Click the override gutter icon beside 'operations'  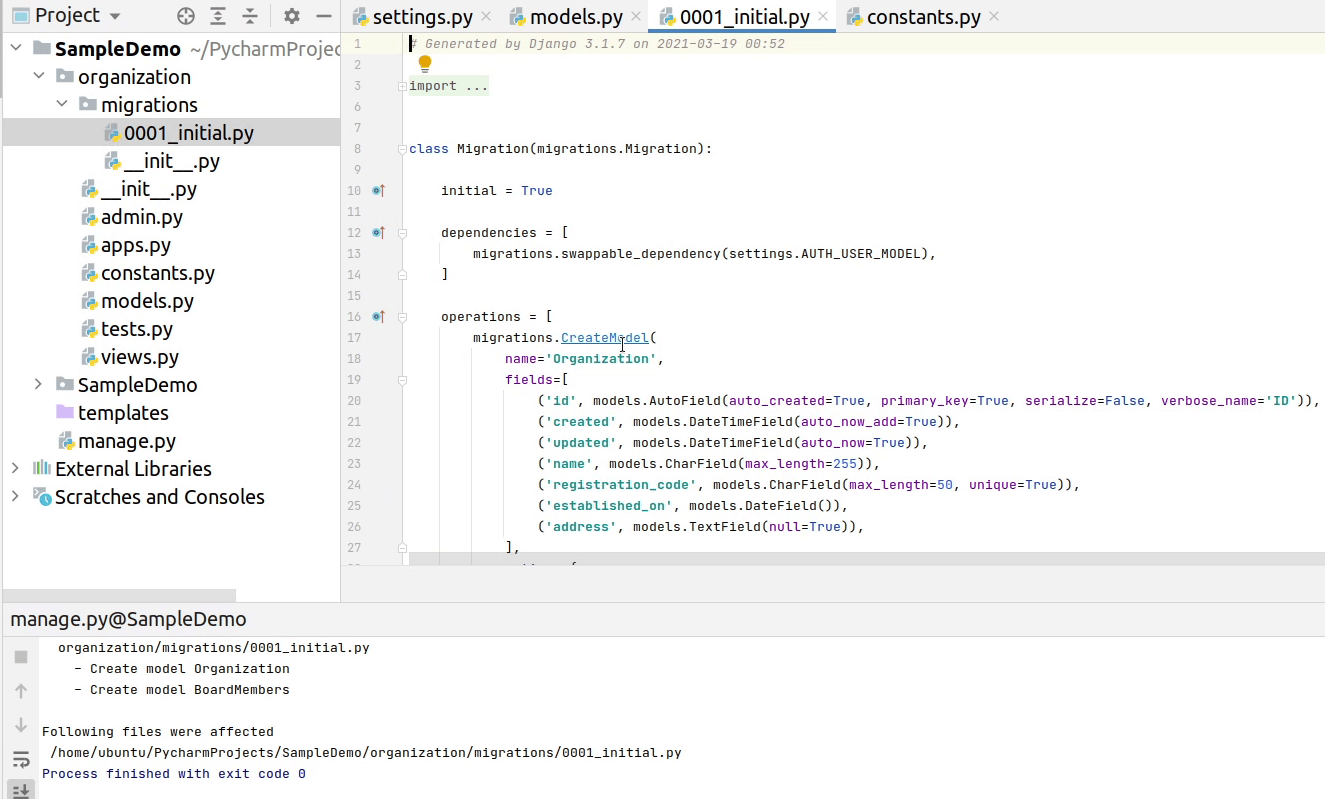point(378,316)
